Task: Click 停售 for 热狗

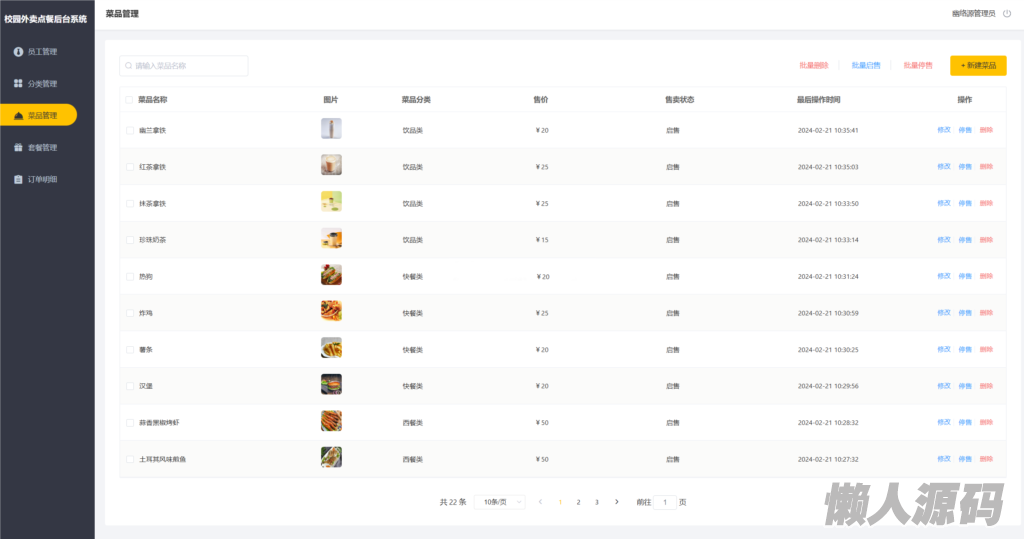Action: (x=965, y=276)
